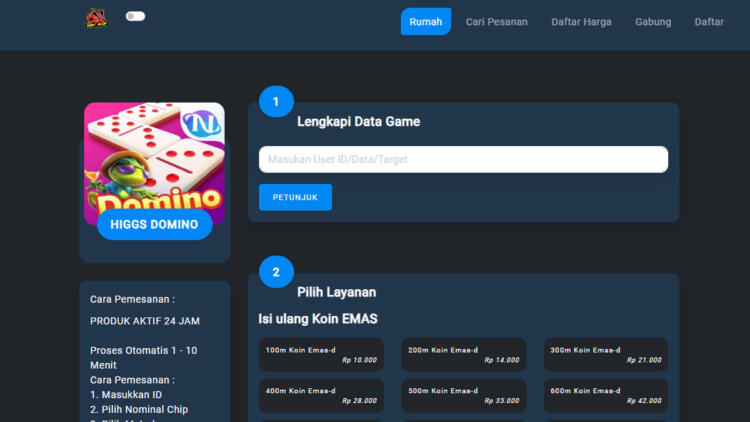Click 'Isi ulang Koin EMAS' heading

point(318,319)
